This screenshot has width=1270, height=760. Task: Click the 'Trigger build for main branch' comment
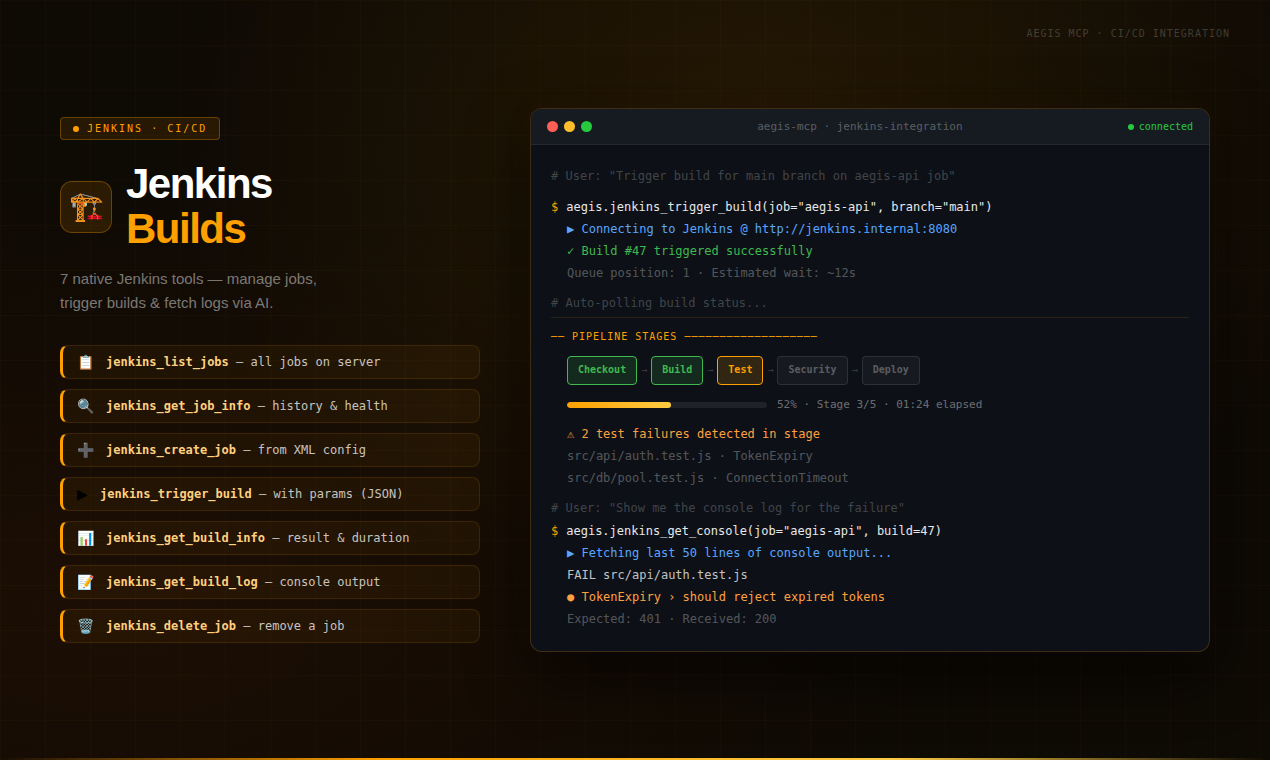click(x=753, y=176)
